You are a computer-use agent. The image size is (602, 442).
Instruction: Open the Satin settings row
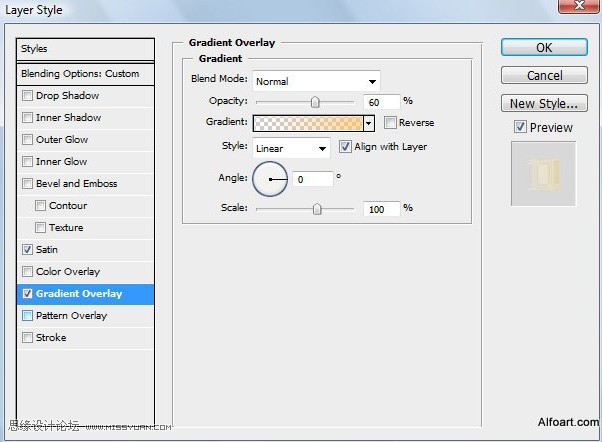click(86, 250)
